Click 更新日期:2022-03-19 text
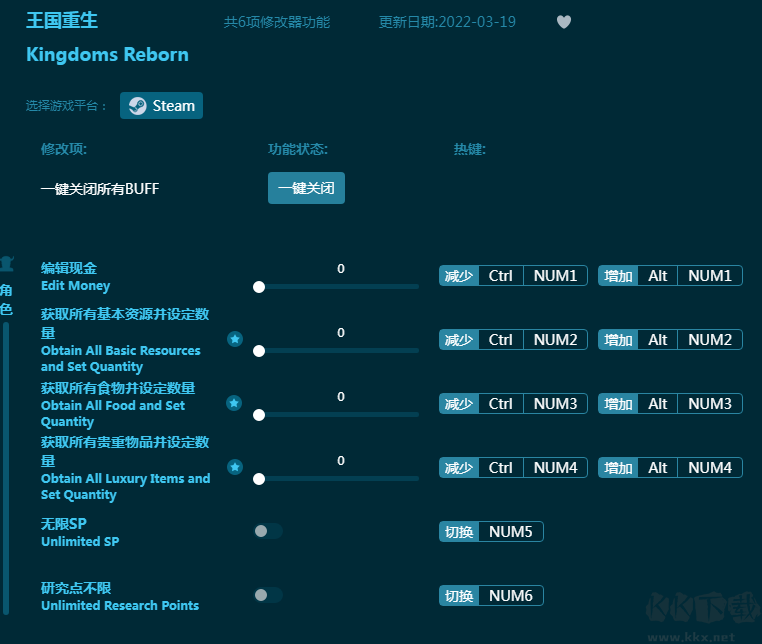Image resolution: width=762 pixels, height=644 pixels. (447, 22)
